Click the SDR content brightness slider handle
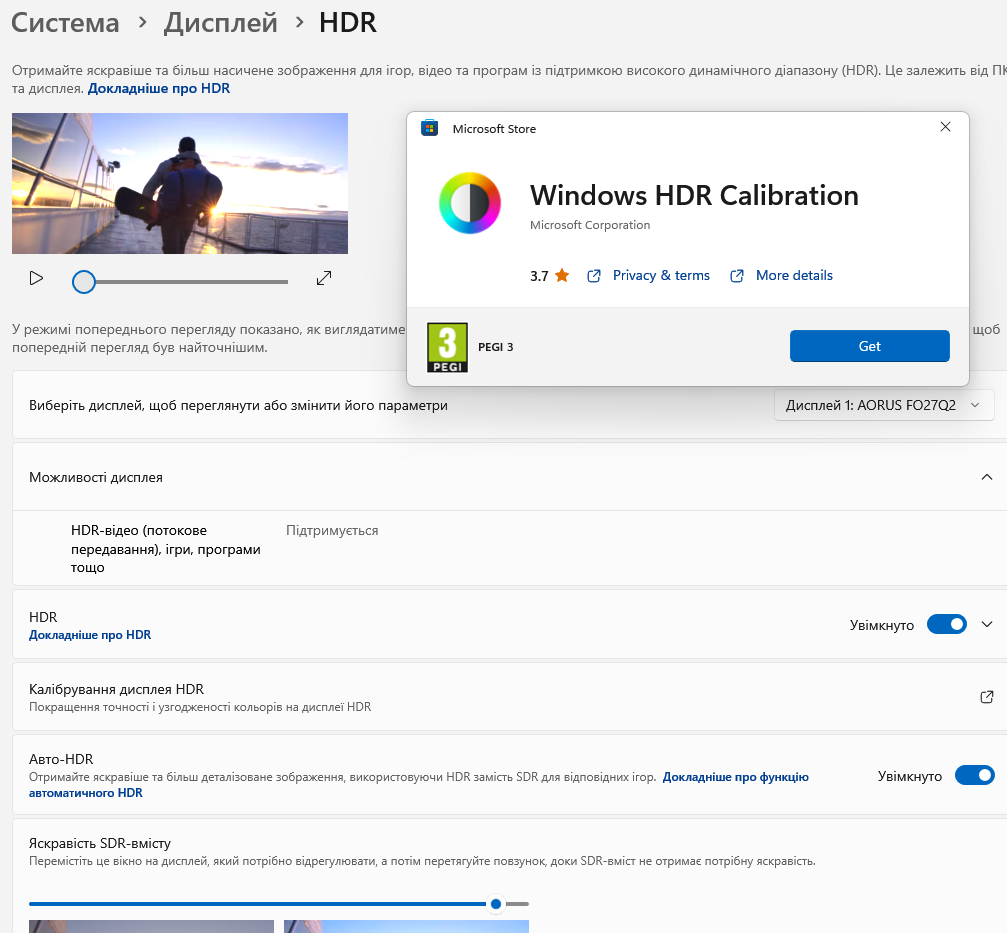The width and height of the screenshot is (1007, 933). pos(495,904)
